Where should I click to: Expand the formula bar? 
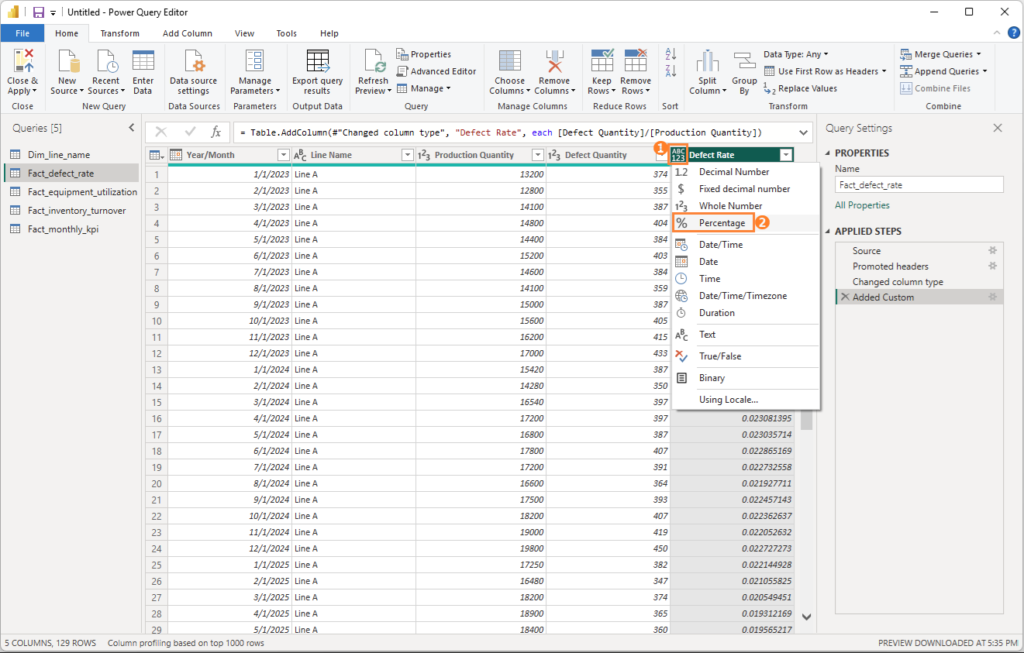pos(803,133)
